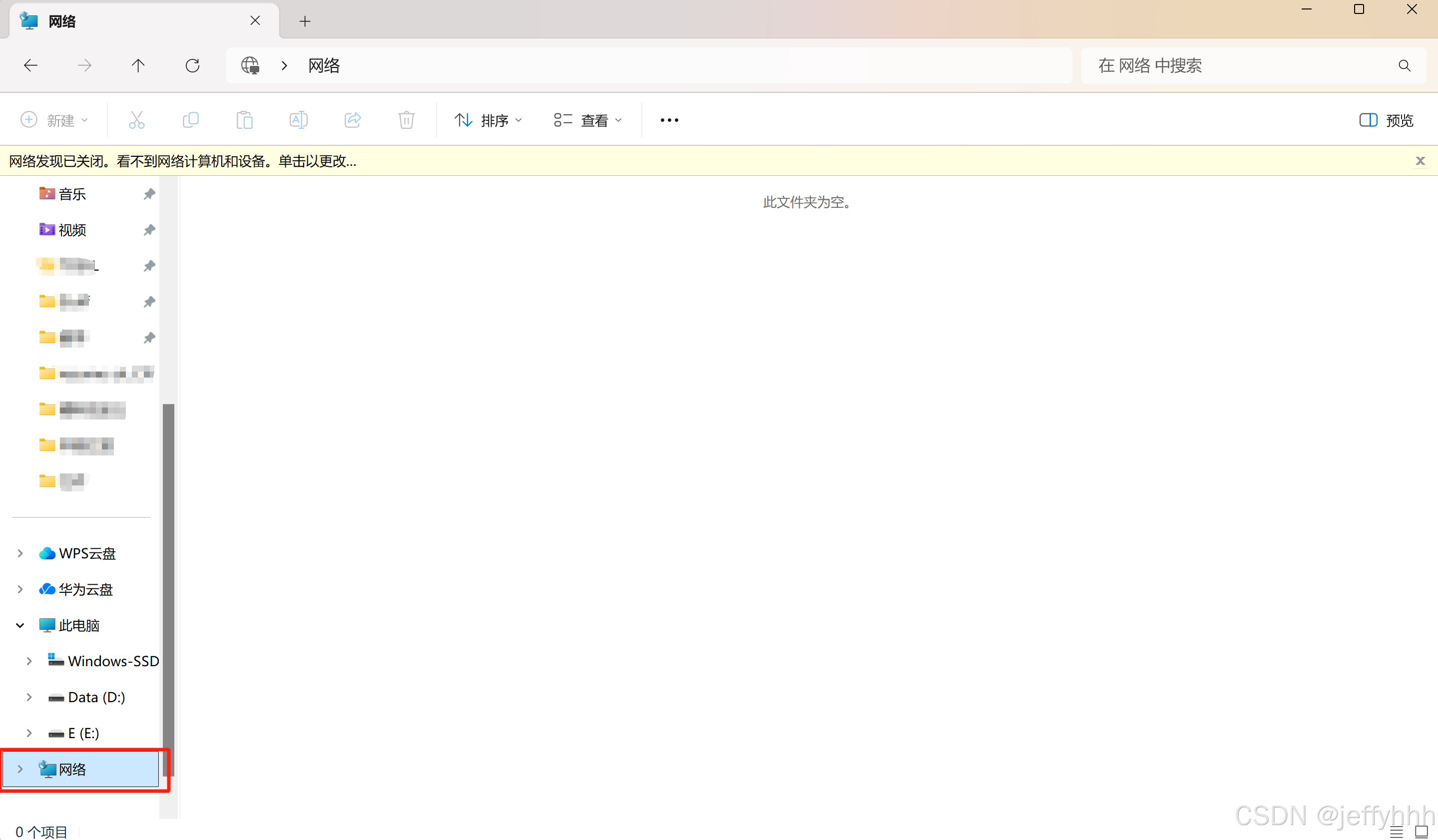Click the network discovery warning banner
The image size is (1438, 840).
[183, 161]
